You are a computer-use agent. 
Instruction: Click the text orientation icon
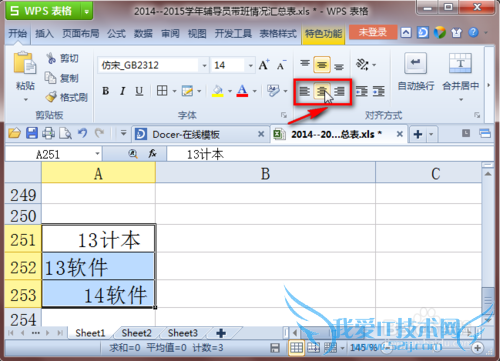click(362, 64)
